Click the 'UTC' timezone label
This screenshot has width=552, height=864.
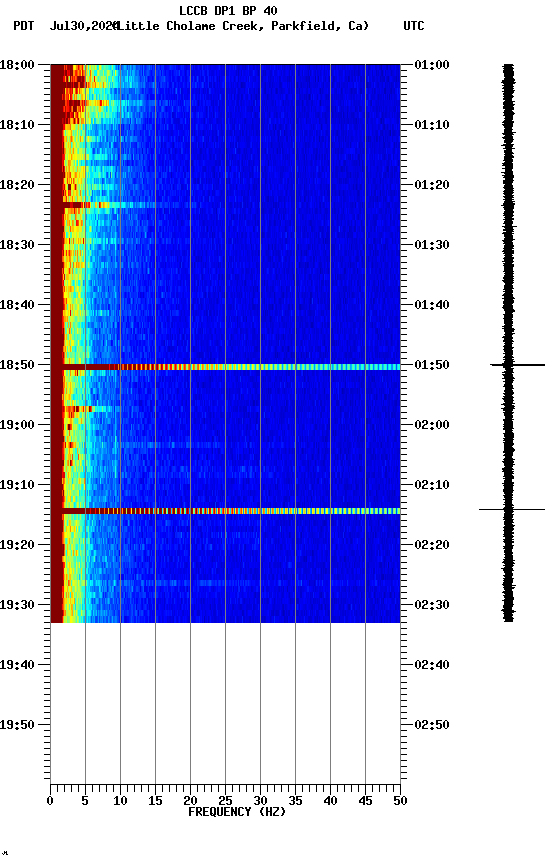414,26
